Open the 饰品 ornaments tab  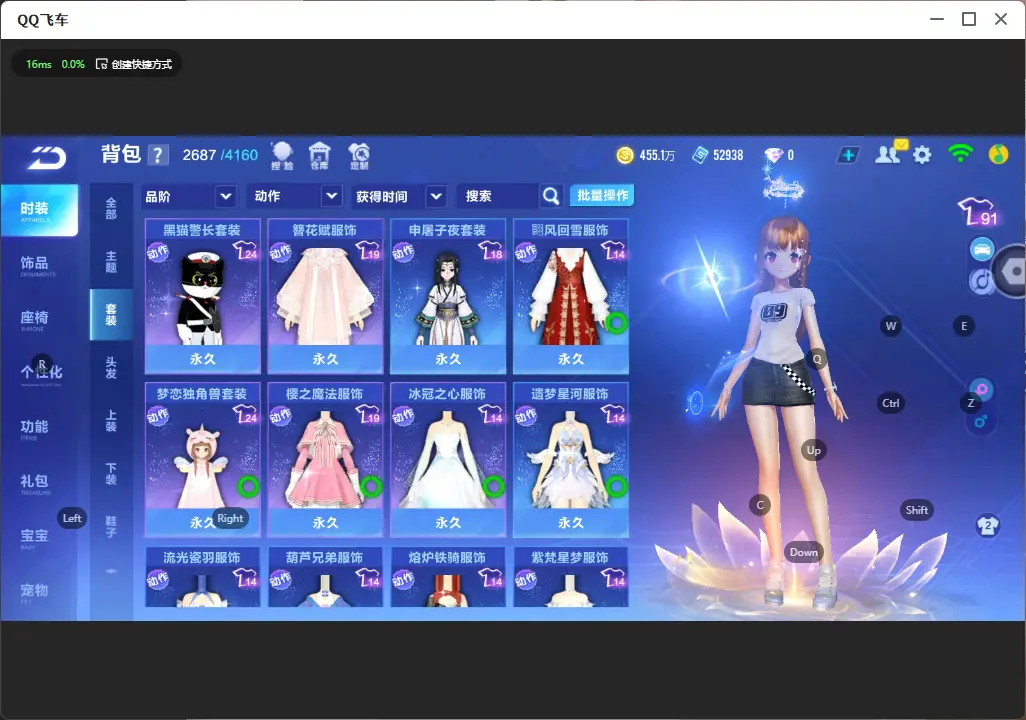click(35, 265)
